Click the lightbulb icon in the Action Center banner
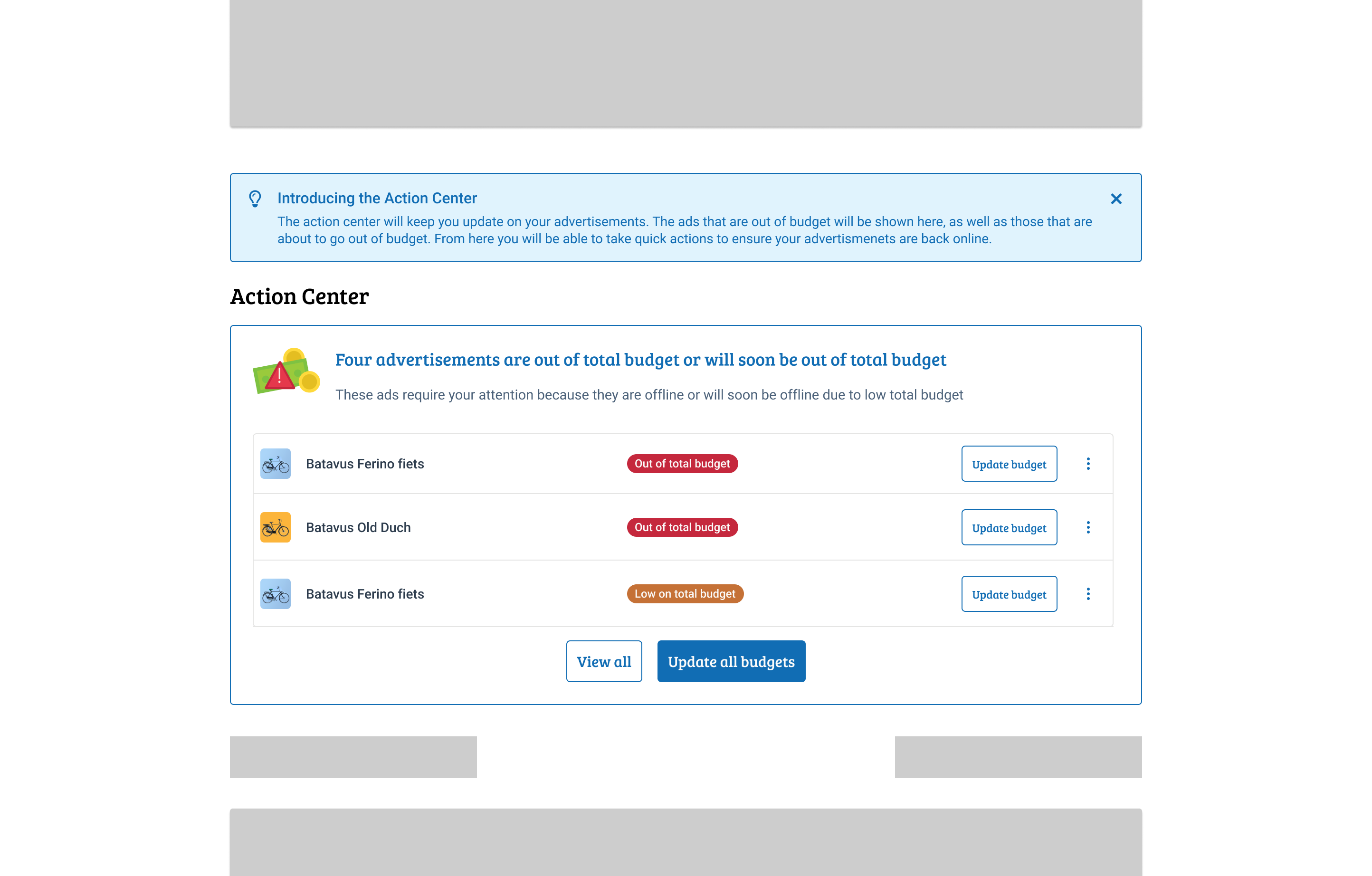This screenshot has height=876, width=1372. tap(255, 199)
